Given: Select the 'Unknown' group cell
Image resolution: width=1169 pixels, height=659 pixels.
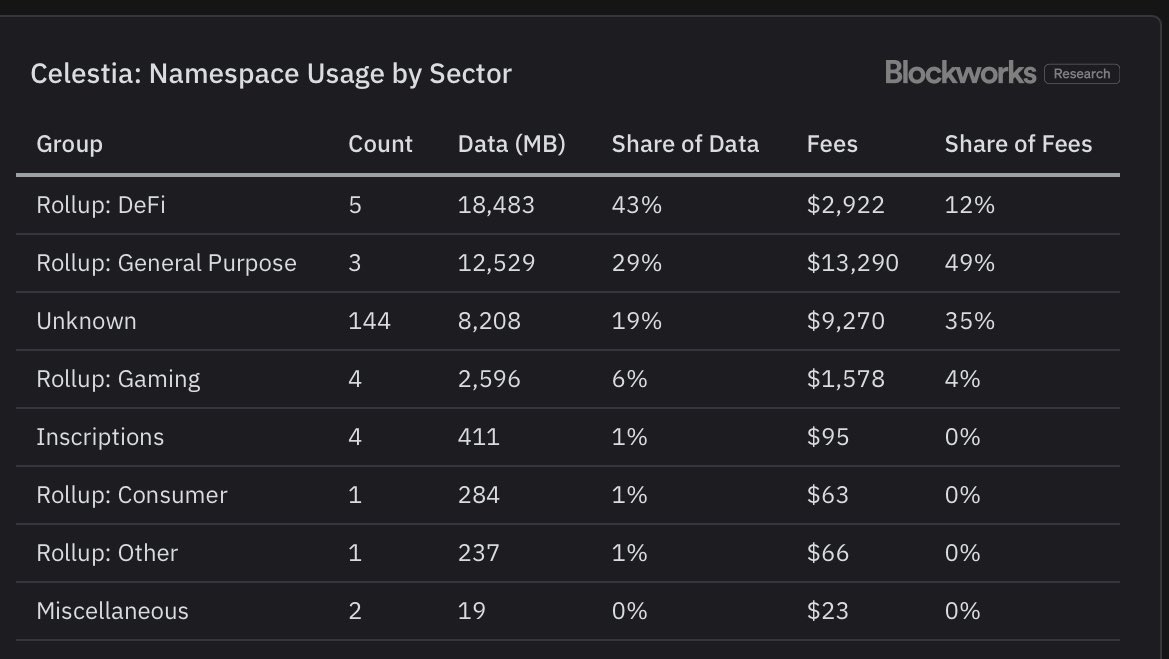Looking at the screenshot, I should 86,321.
